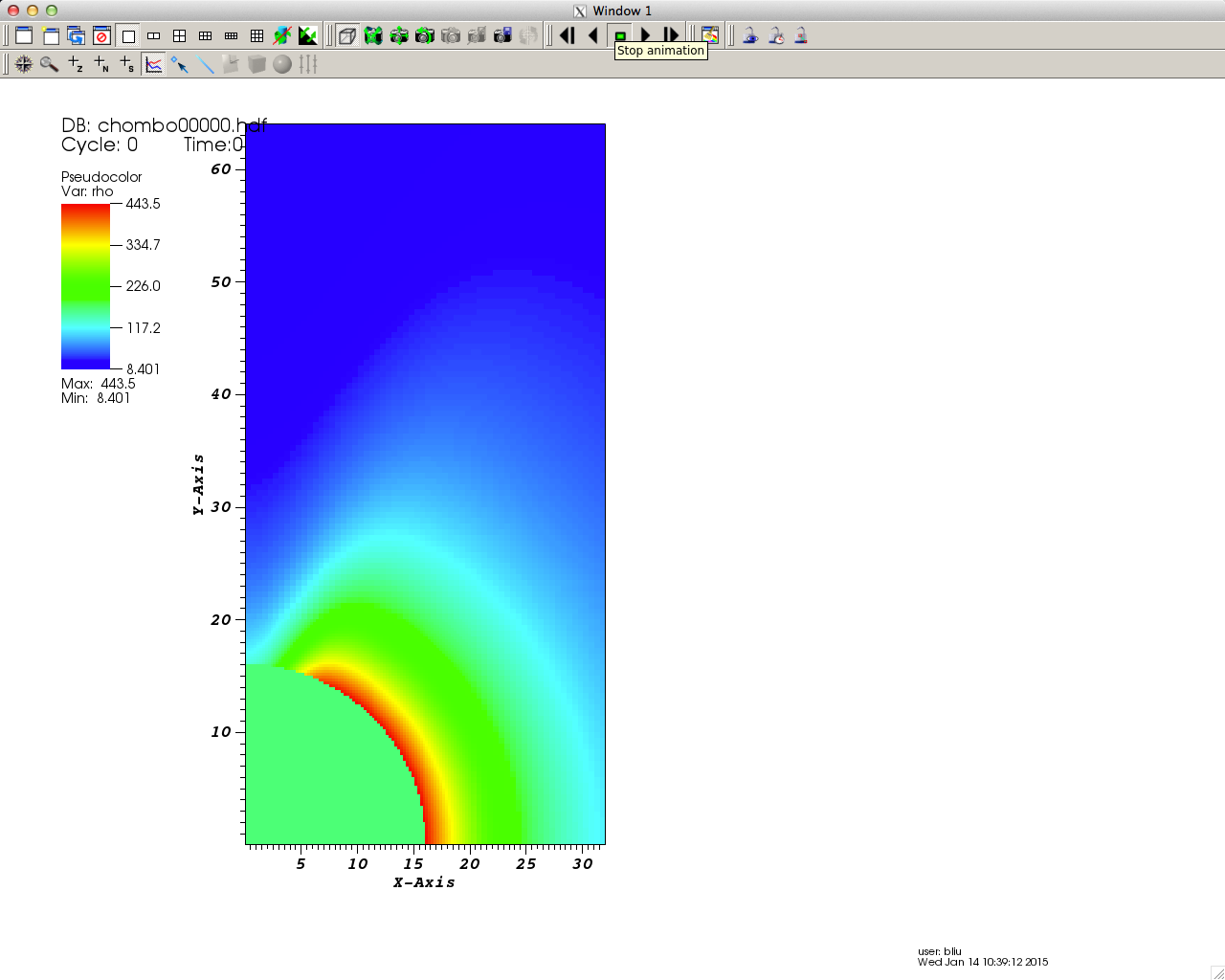Save the current view camera icon
The width and height of the screenshot is (1225, 980).
(502, 35)
